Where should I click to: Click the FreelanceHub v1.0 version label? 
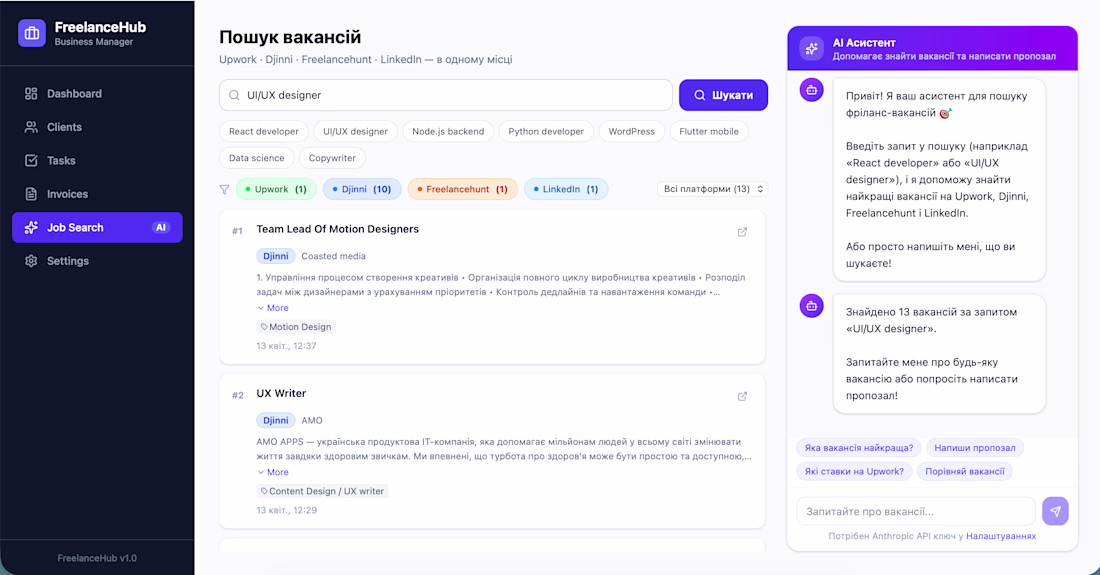click(x=98, y=558)
